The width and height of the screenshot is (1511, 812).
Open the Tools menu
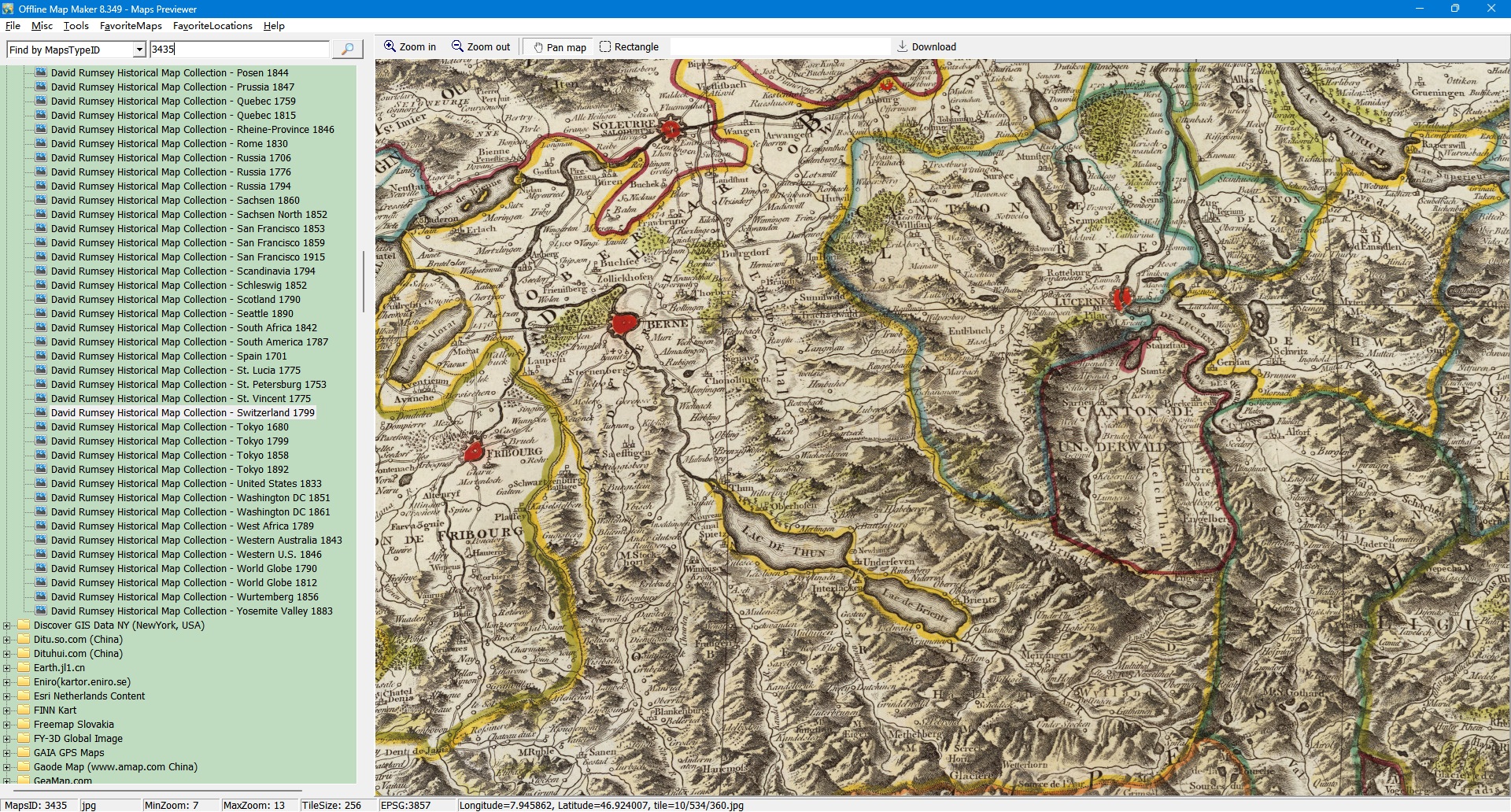76,26
